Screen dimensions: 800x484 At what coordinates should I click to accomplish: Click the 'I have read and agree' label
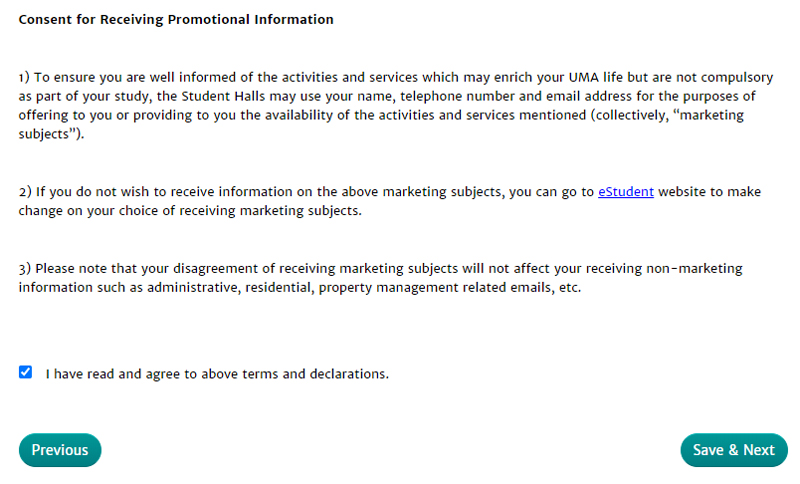click(x=217, y=374)
